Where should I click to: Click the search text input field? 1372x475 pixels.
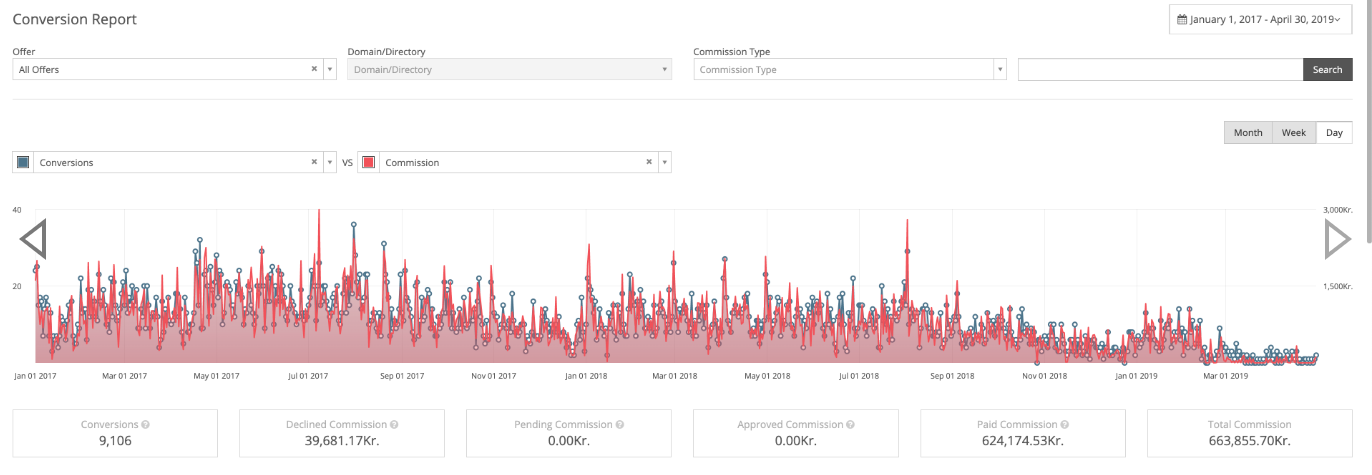tap(1159, 69)
